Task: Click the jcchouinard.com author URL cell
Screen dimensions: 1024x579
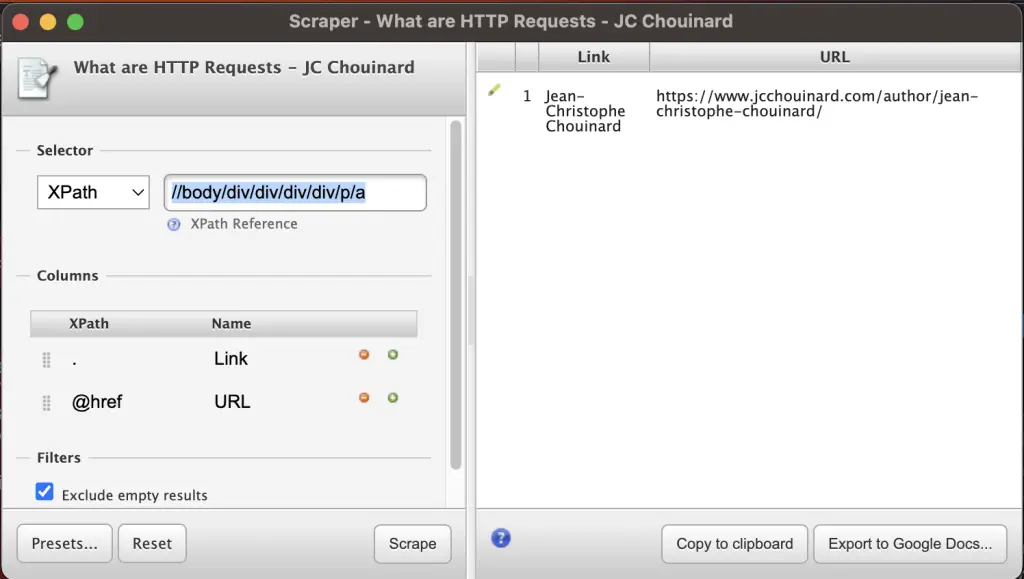Action: point(817,104)
